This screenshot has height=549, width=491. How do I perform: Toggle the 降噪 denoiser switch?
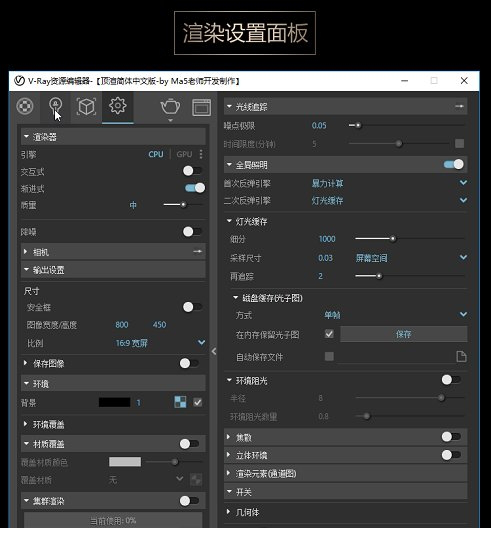(192, 231)
